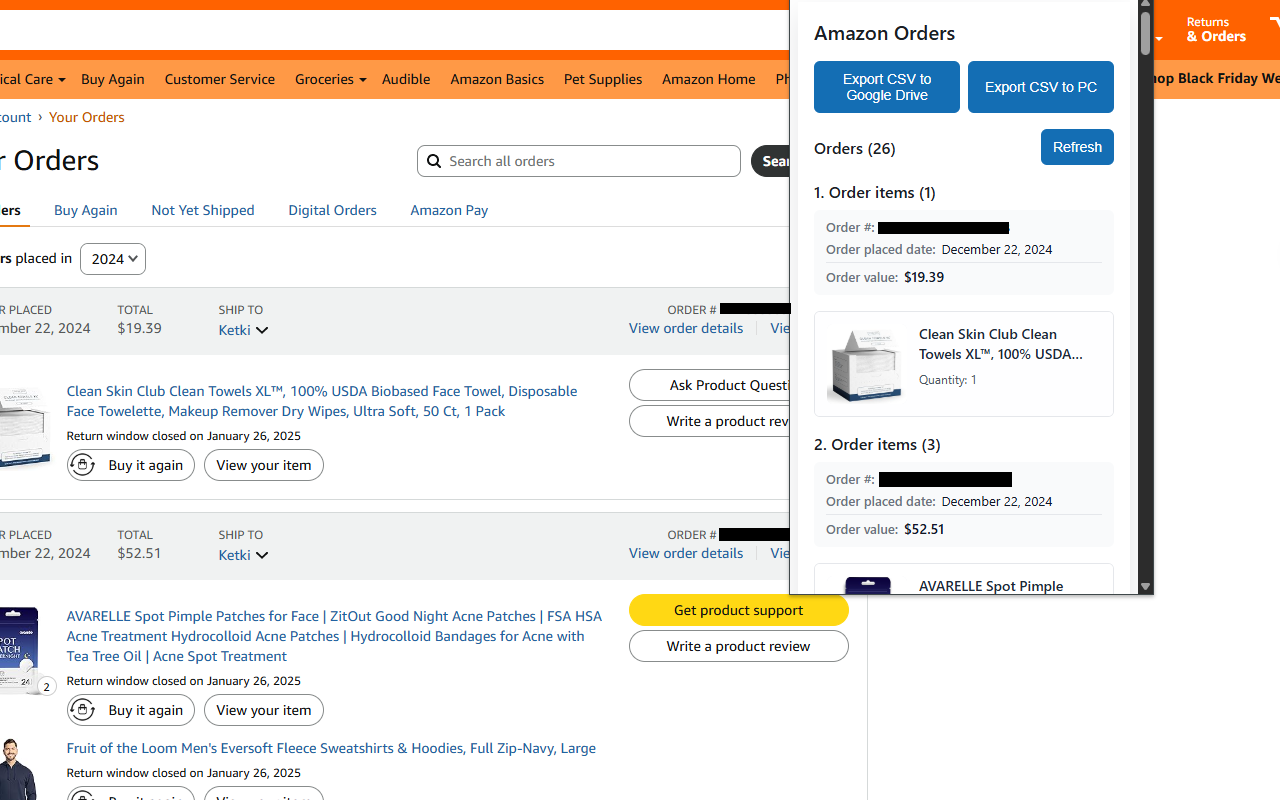
Task: Open AVARELLE Spot Pimple title in extension popup
Action: [x=991, y=586]
